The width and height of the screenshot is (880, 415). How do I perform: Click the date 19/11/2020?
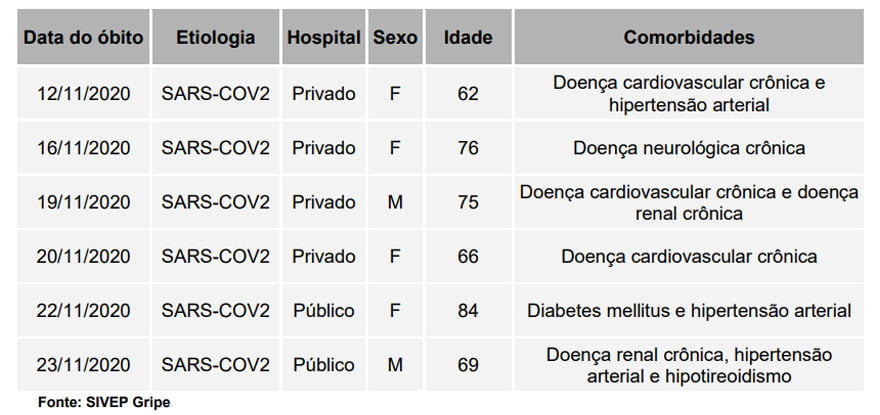(84, 202)
